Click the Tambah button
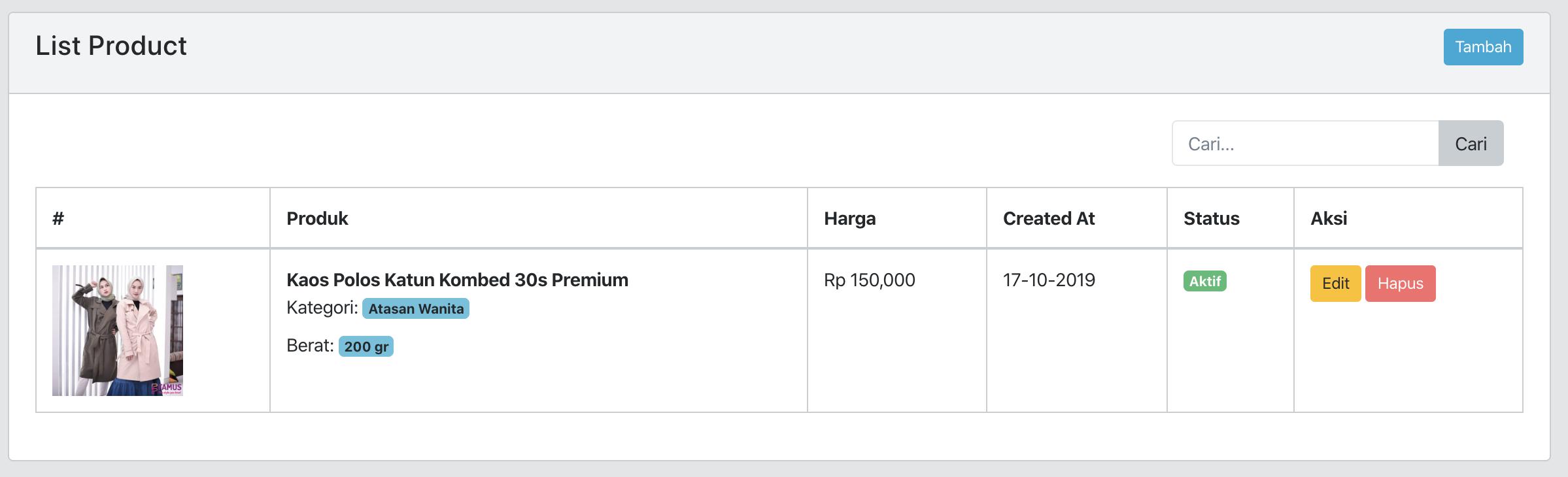Image resolution: width=1568 pixels, height=477 pixels. tap(1483, 47)
